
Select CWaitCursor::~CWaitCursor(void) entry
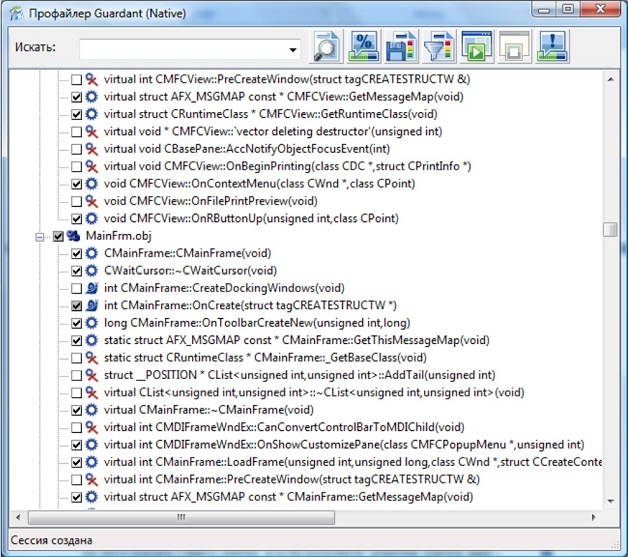190,271
